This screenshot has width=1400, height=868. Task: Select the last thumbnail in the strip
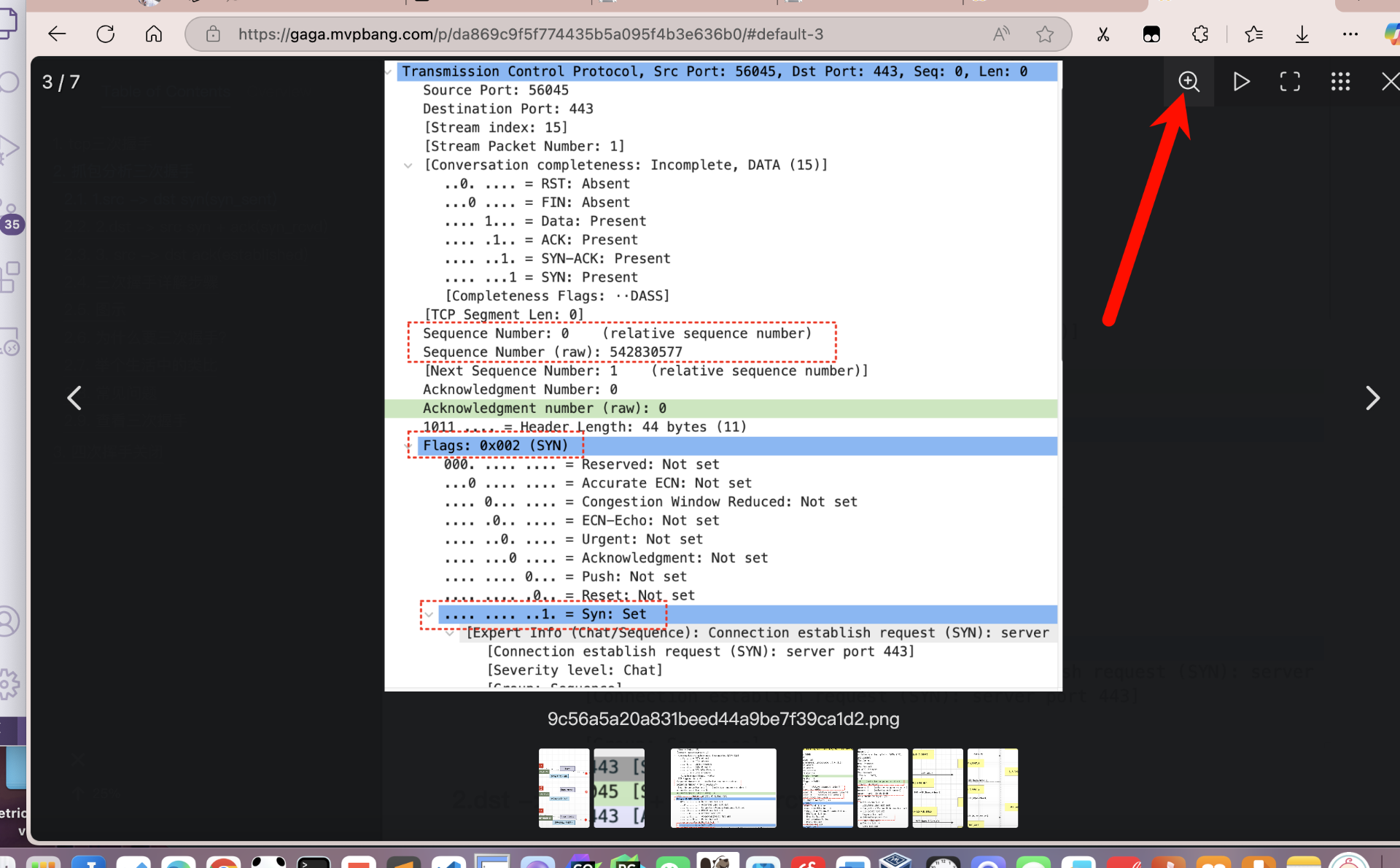(x=992, y=788)
